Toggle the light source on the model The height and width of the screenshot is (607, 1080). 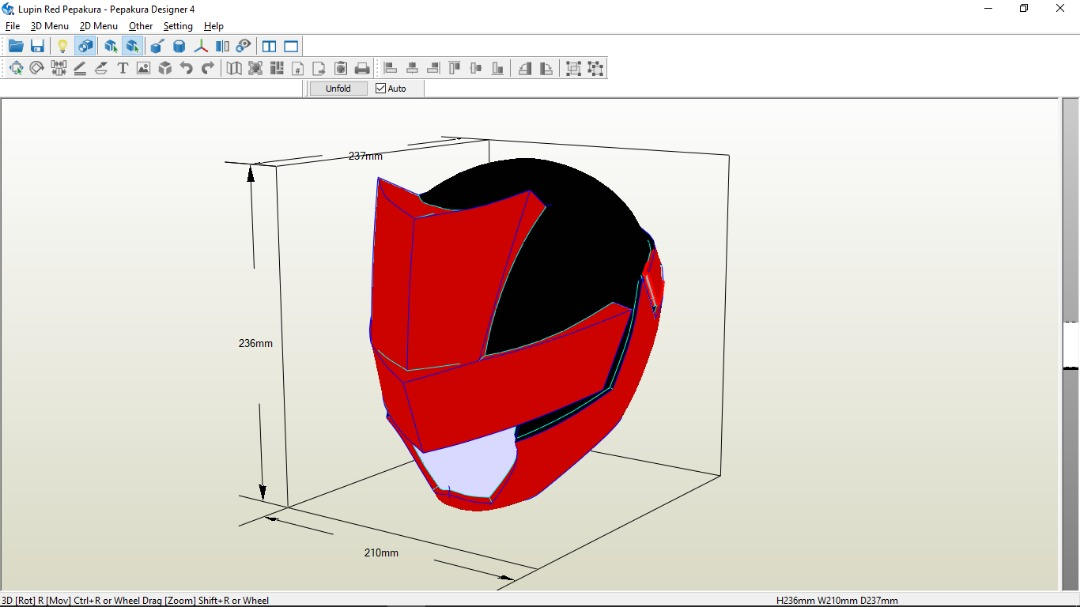pos(62,45)
